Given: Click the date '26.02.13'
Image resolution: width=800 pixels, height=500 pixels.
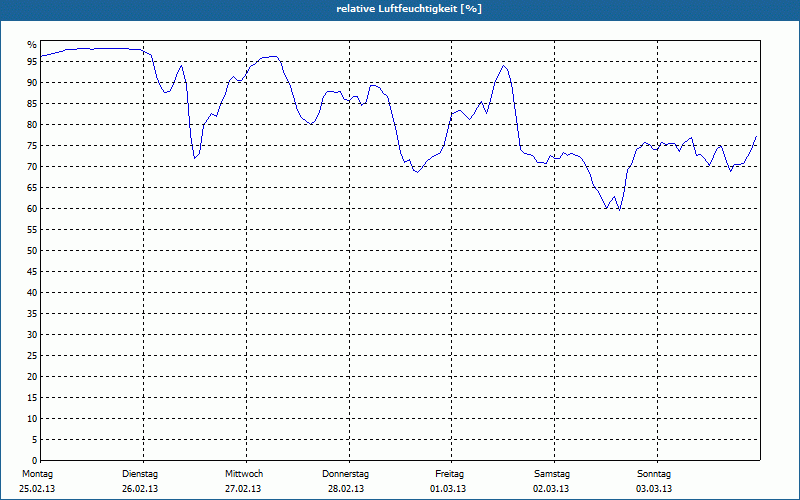Looking at the screenshot, I should pyautogui.click(x=140, y=489).
